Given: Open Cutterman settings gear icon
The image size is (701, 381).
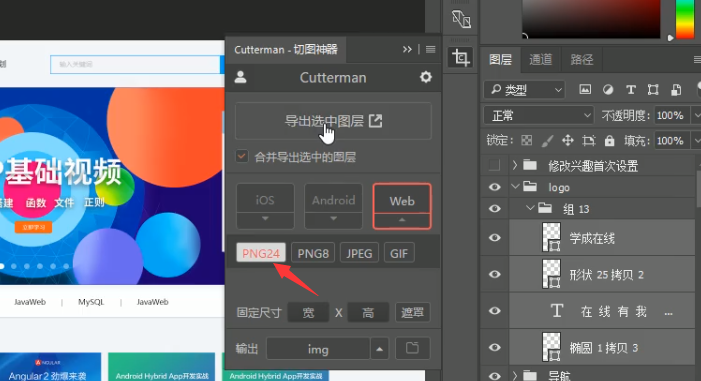Looking at the screenshot, I should point(426,77).
